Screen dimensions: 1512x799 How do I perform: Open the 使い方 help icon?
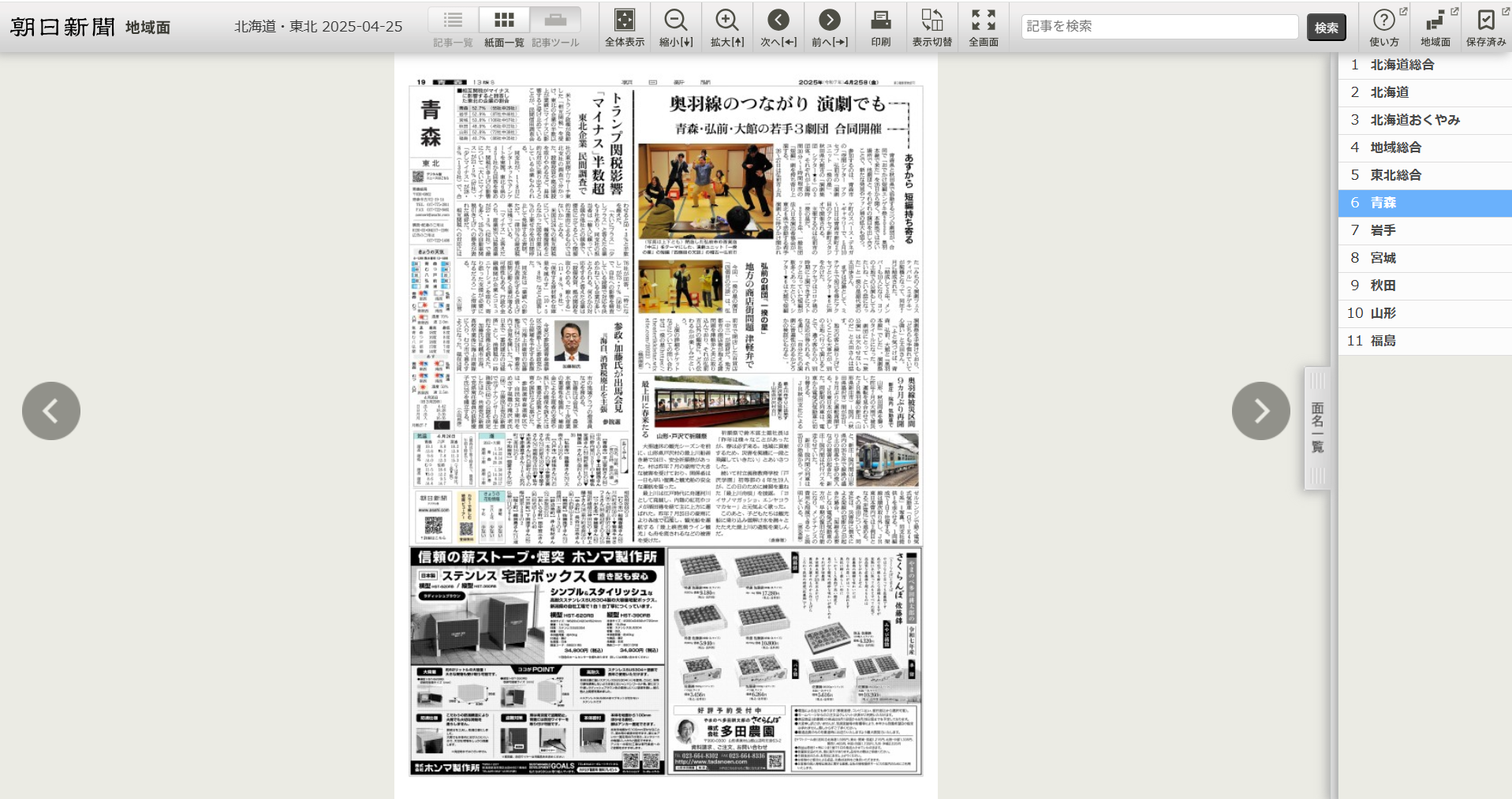click(1384, 21)
